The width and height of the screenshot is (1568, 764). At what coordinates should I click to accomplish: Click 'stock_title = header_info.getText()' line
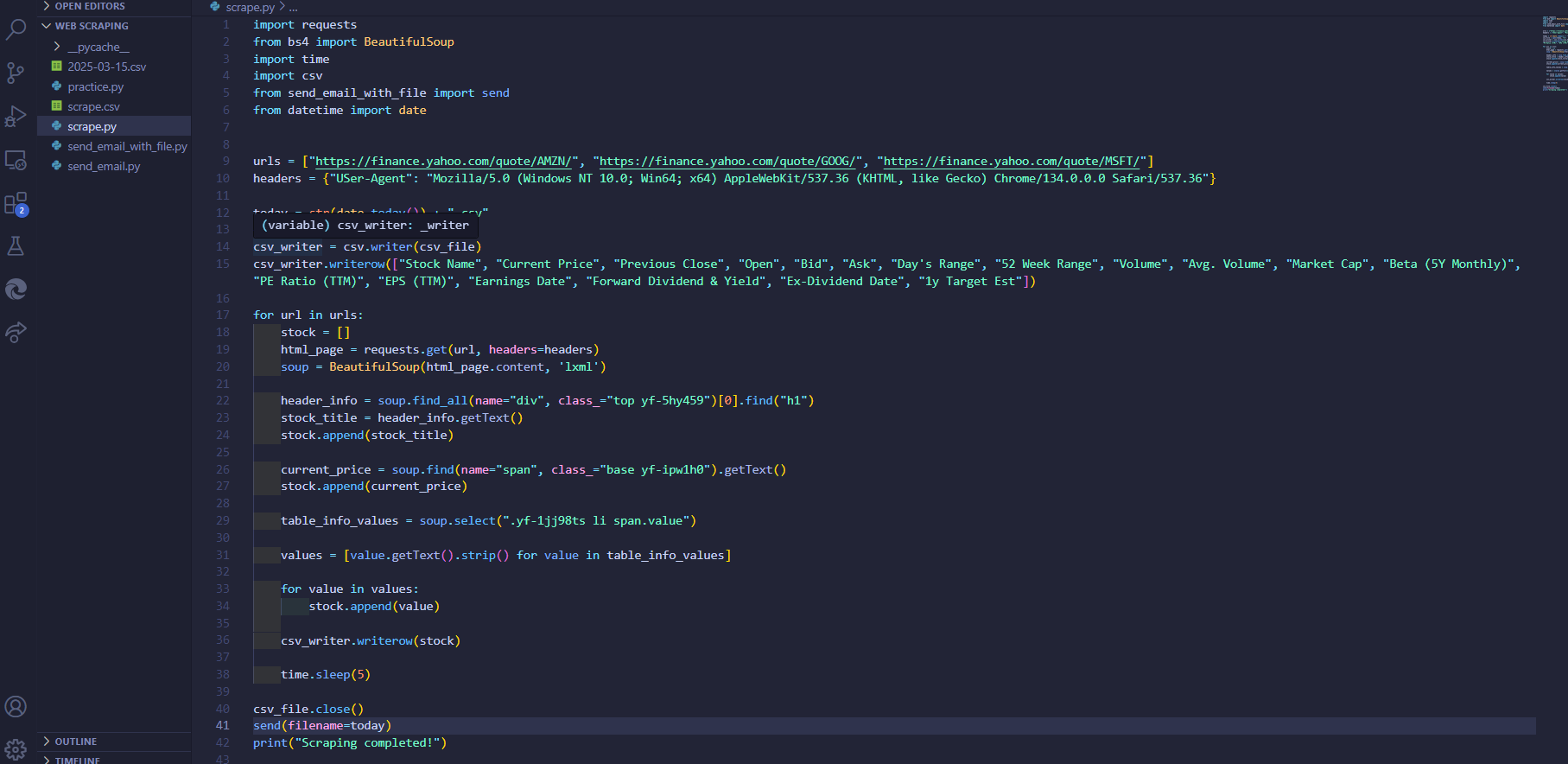coord(402,418)
